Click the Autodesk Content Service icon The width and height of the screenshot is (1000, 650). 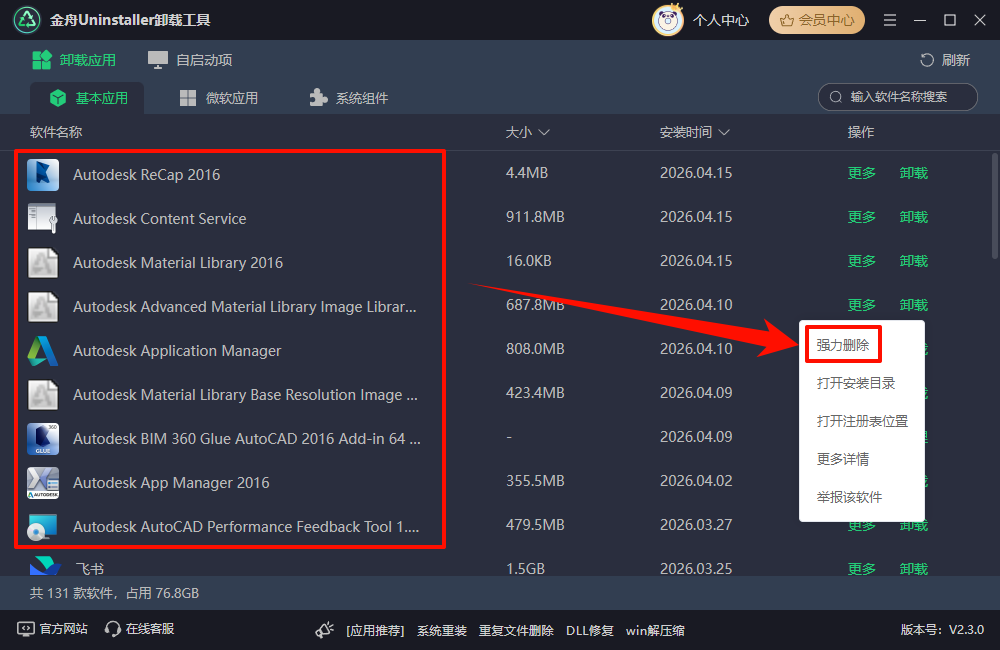pos(43,219)
